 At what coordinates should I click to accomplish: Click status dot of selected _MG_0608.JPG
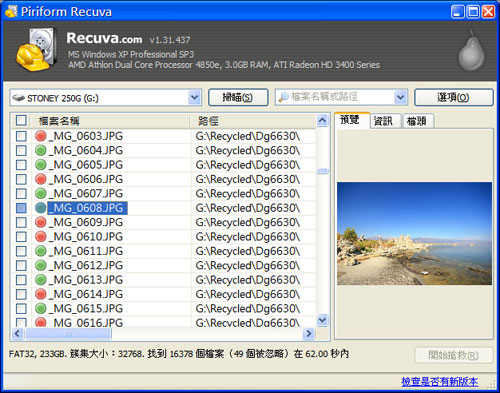41,208
